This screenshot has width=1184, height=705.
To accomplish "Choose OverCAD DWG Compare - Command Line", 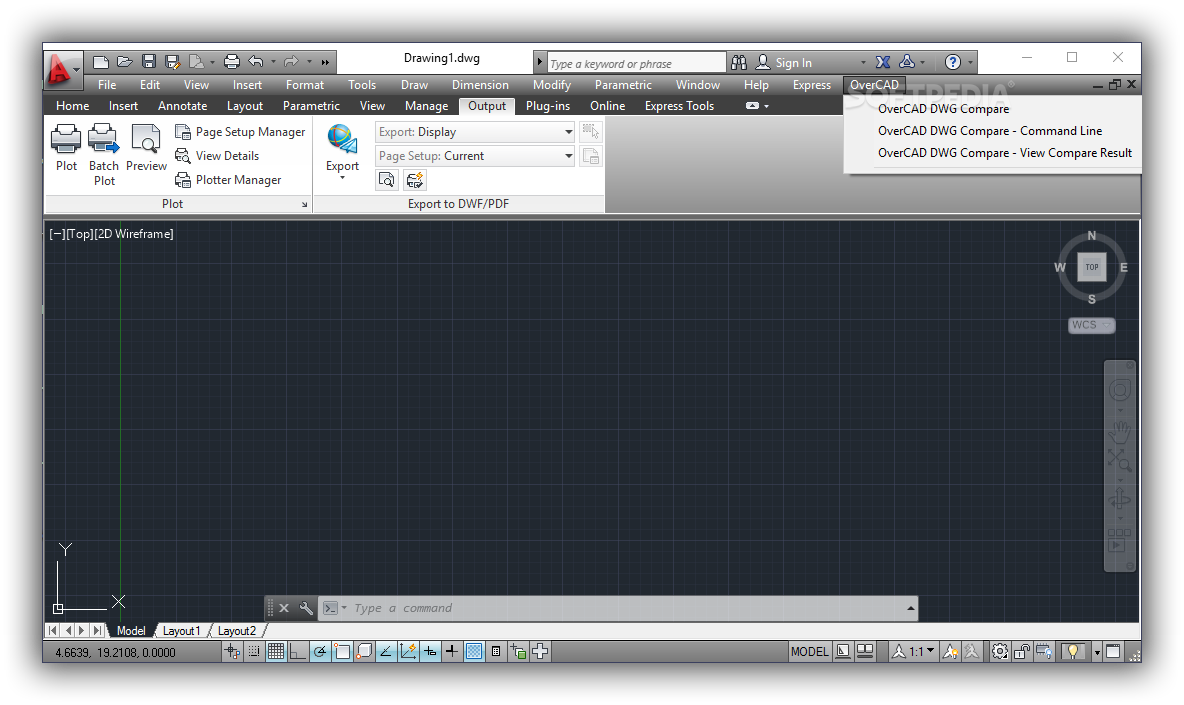I will [x=989, y=131].
